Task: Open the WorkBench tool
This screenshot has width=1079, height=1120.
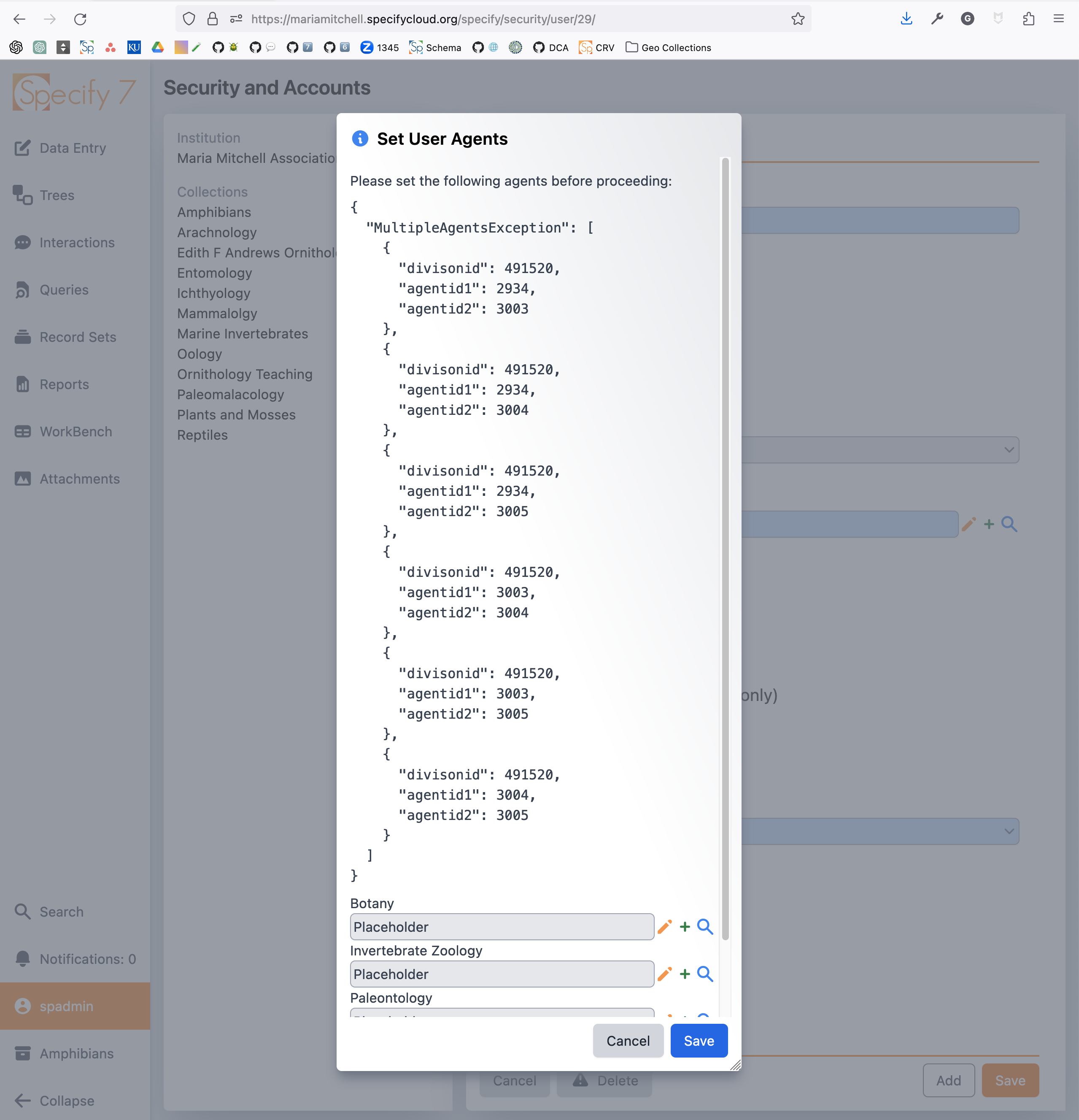Action: pyautogui.click(x=75, y=431)
